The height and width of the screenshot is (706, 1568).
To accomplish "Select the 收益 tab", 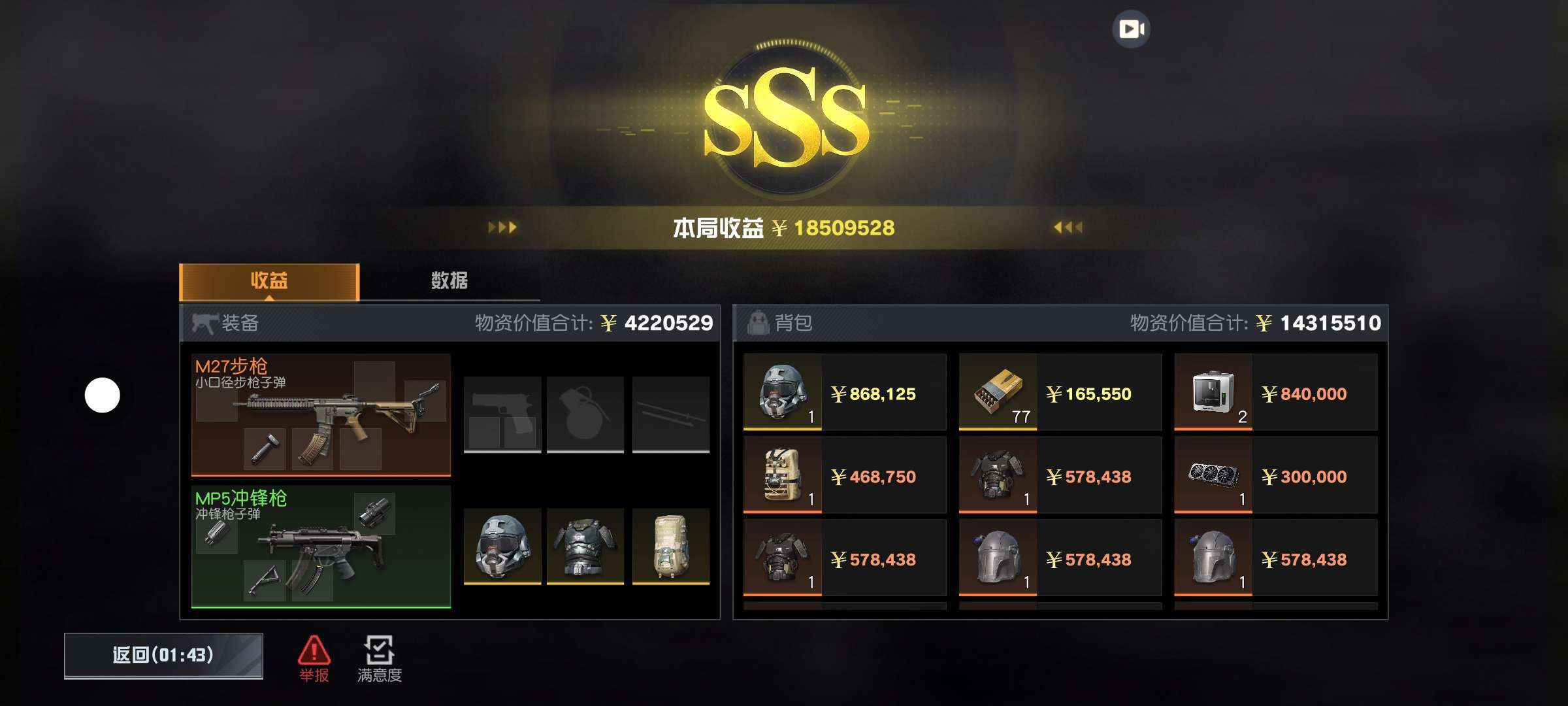I will [269, 281].
